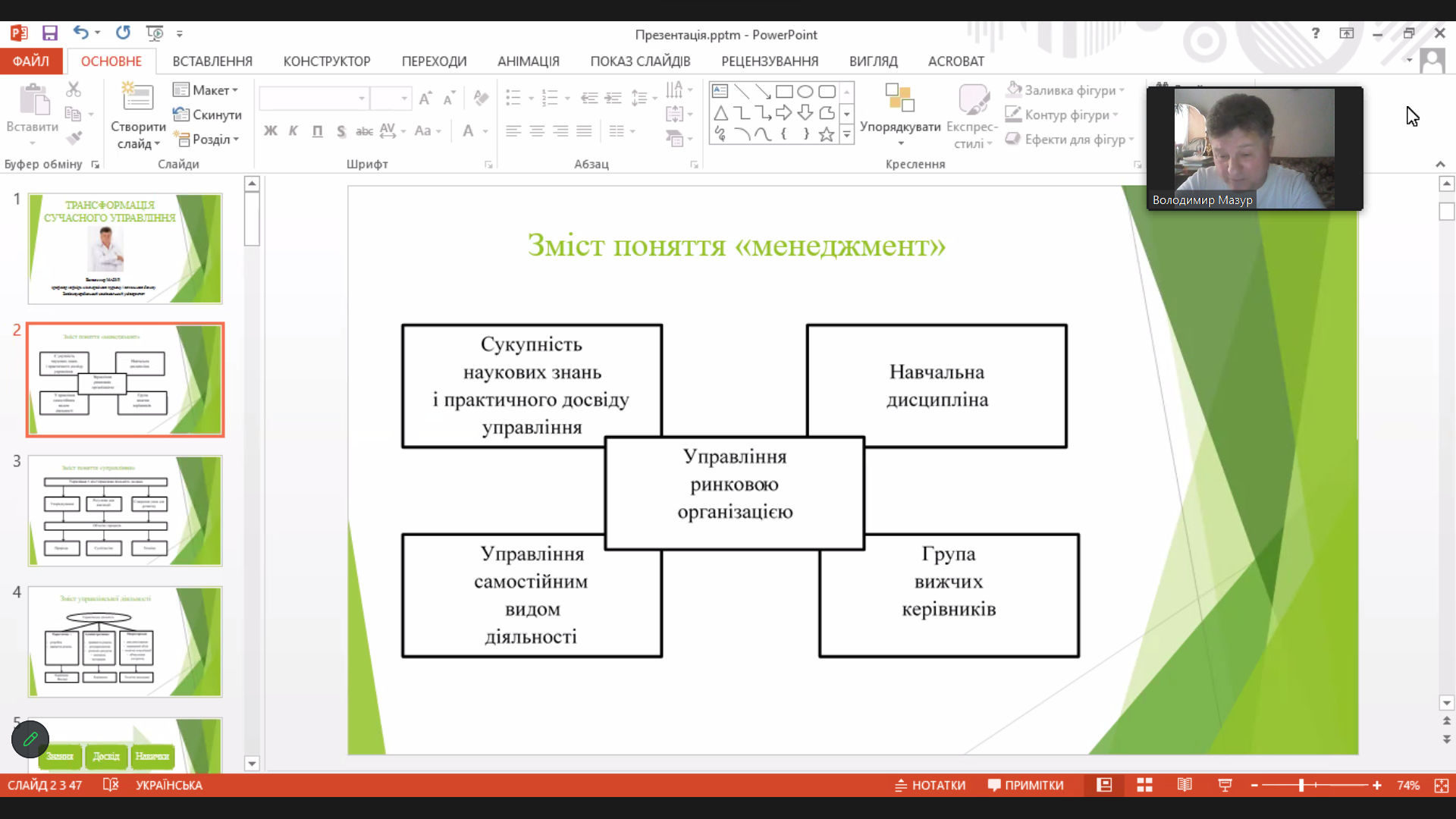
Task: Click the Arrange (Упорядкувати) icon
Action: click(899, 99)
